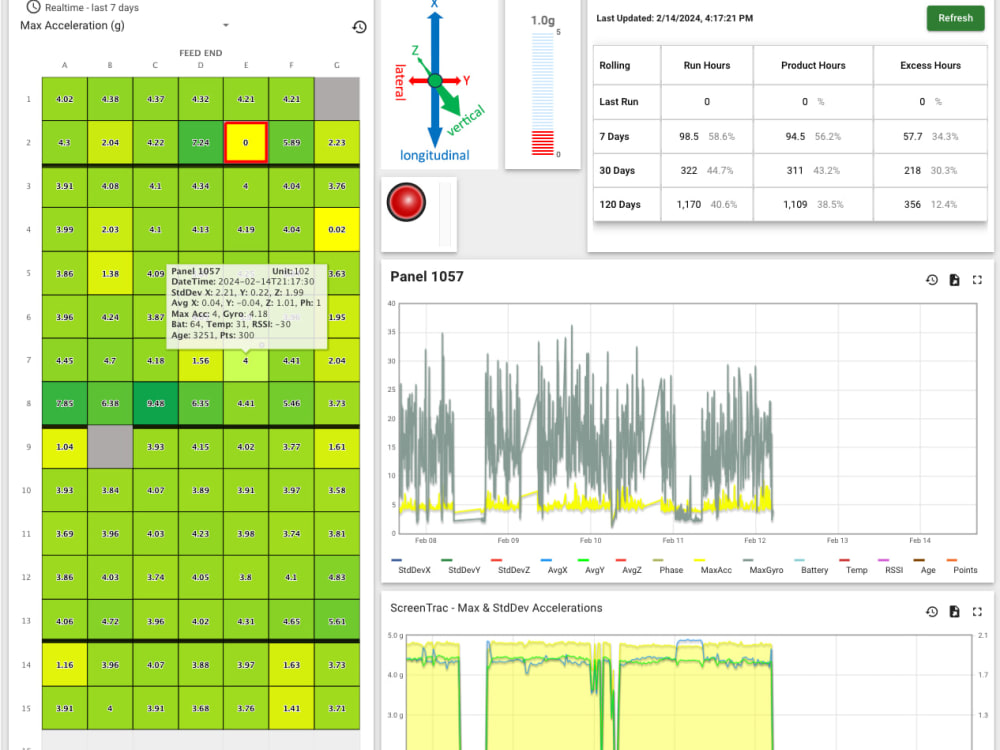Viewport: 1000px width, 750px height.
Task: Click the Panel 1057 chart title
Action: click(x=427, y=276)
